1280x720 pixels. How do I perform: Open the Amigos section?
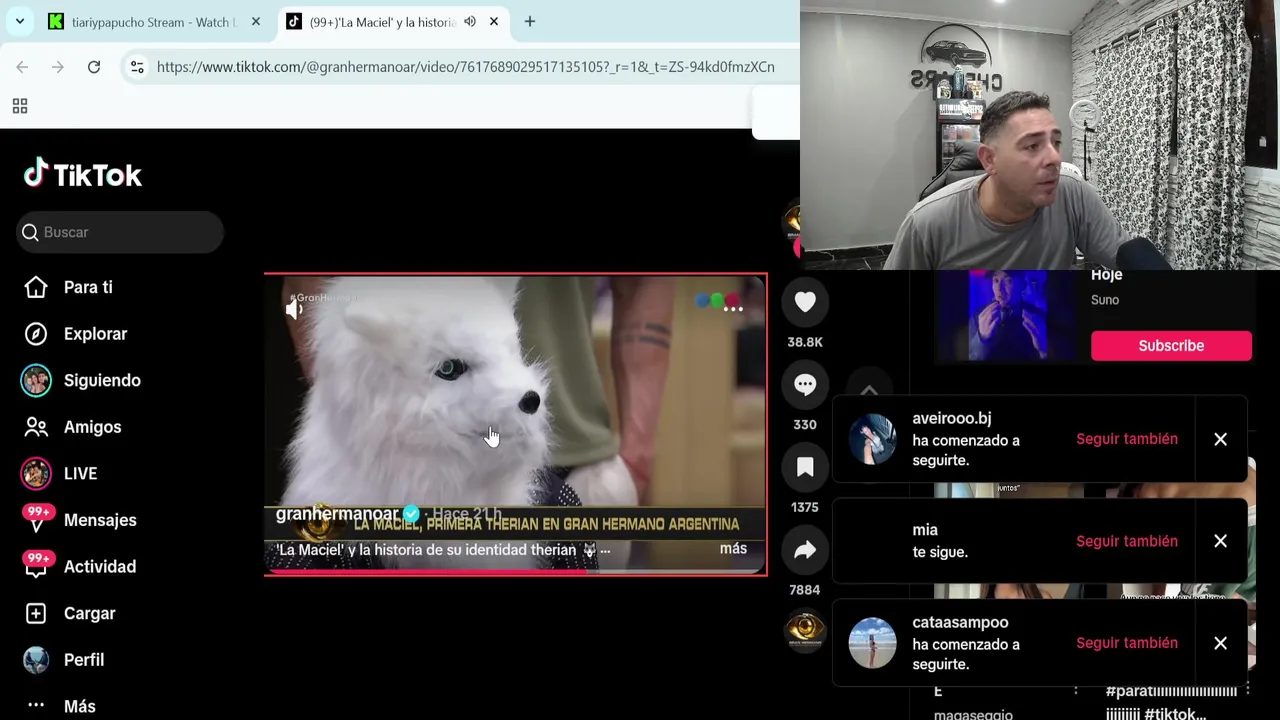coord(92,427)
